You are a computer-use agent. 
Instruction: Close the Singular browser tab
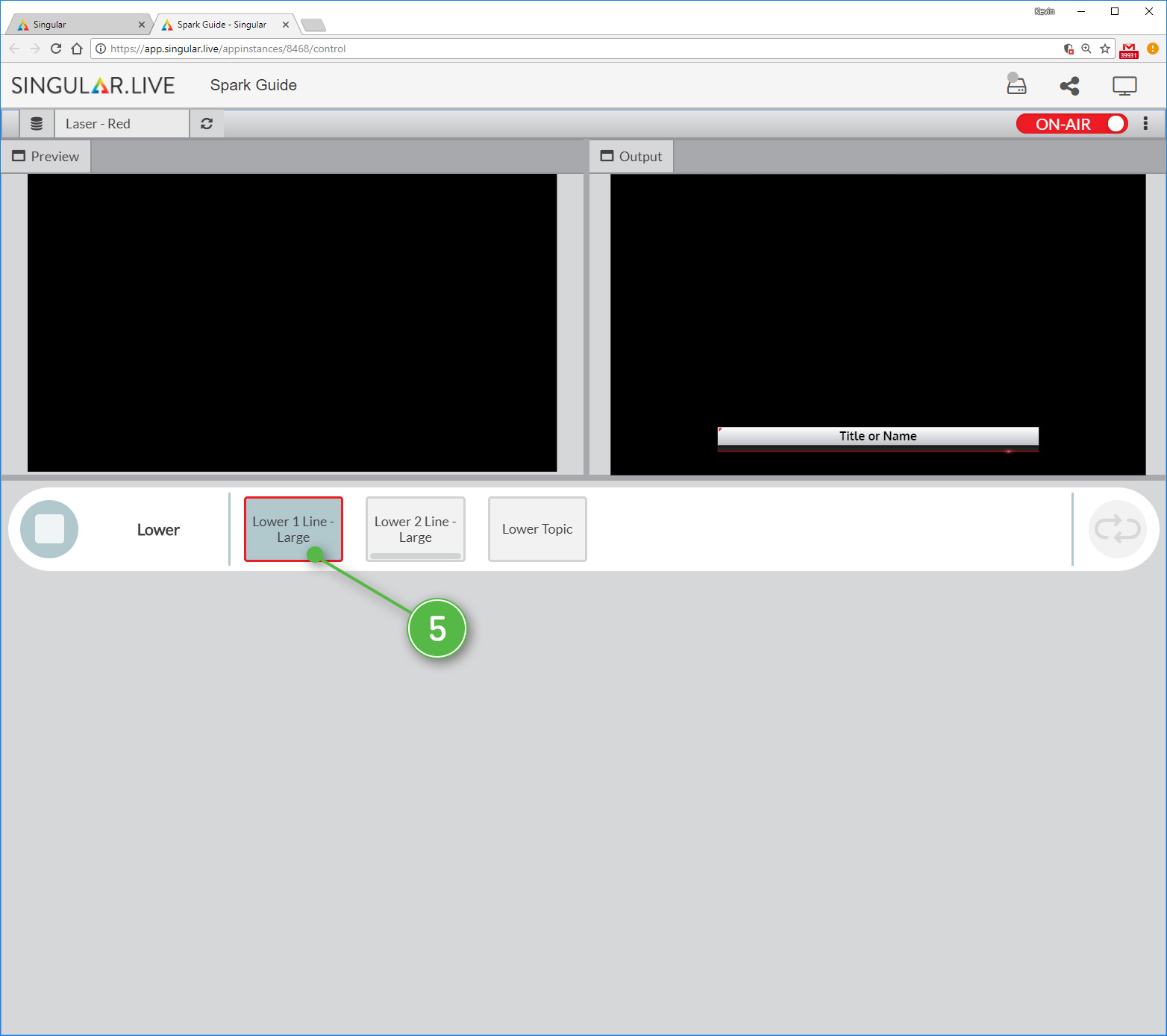142,25
